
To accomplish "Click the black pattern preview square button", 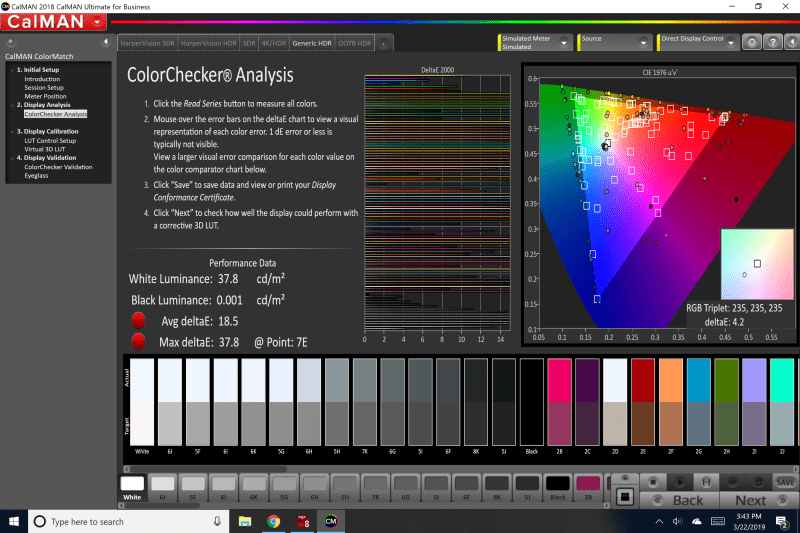I will click(625, 497).
